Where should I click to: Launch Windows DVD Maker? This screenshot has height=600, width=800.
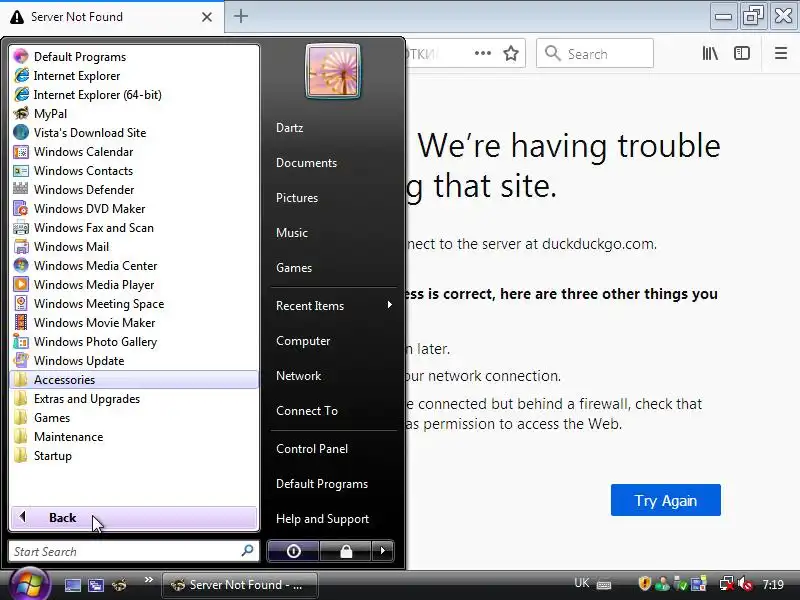tap(134, 209)
